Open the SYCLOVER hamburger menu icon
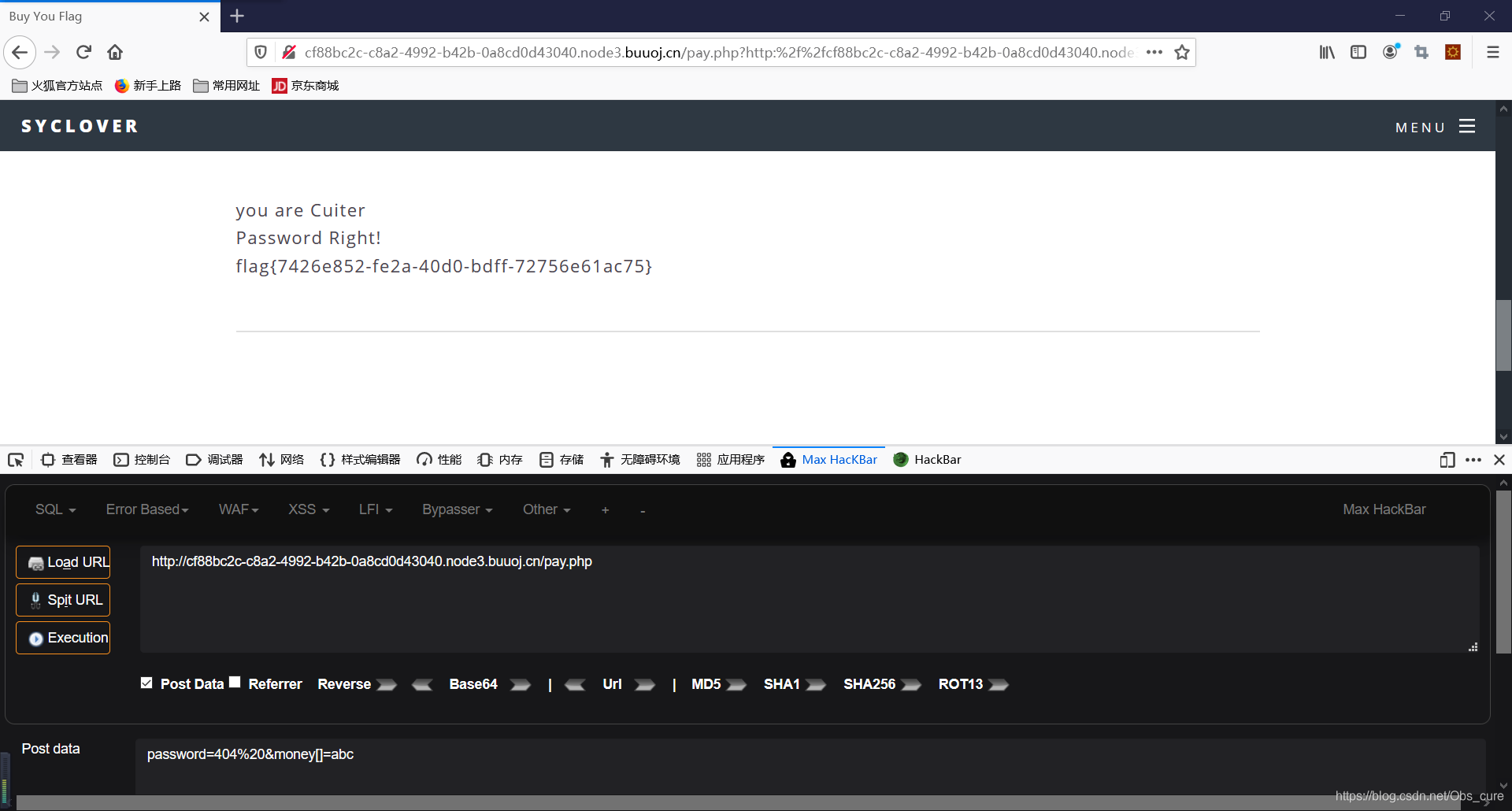The height and width of the screenshot is (811, 1512). [1466, 127]
